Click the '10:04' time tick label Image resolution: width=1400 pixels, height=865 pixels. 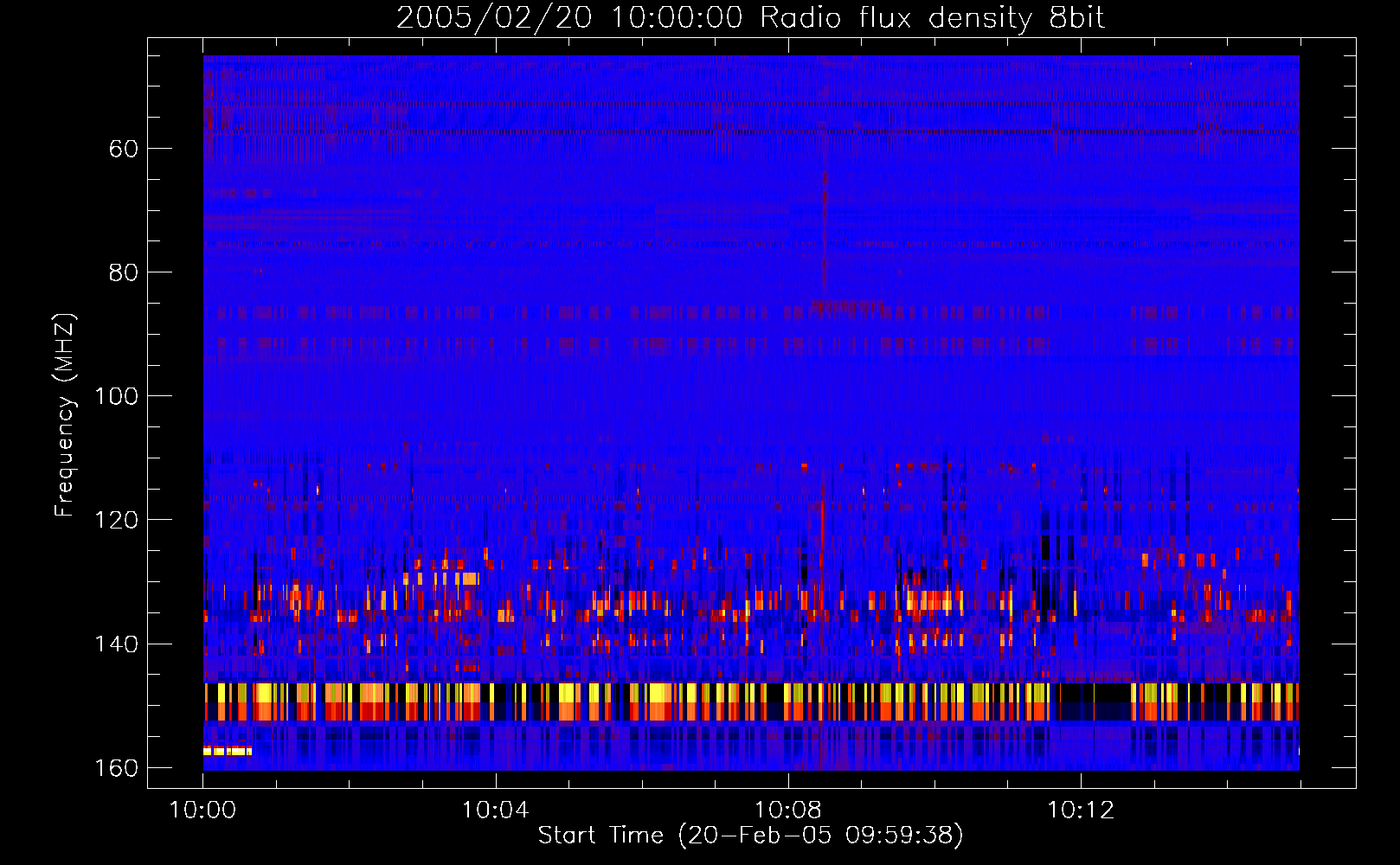click(495, 811)
